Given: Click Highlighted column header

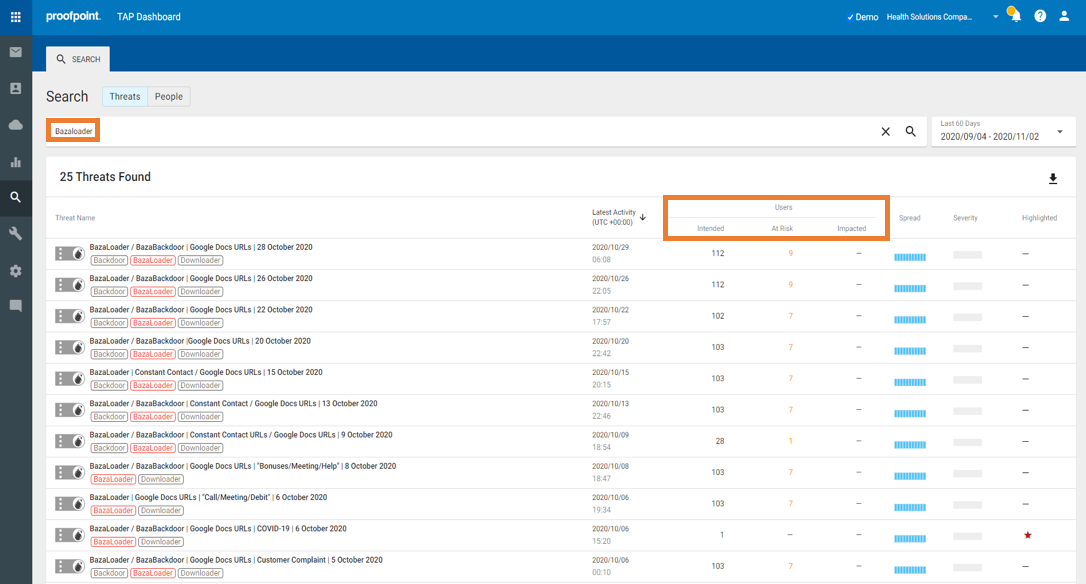Looking at the screenshot, I should click(x=1040, y=218).
